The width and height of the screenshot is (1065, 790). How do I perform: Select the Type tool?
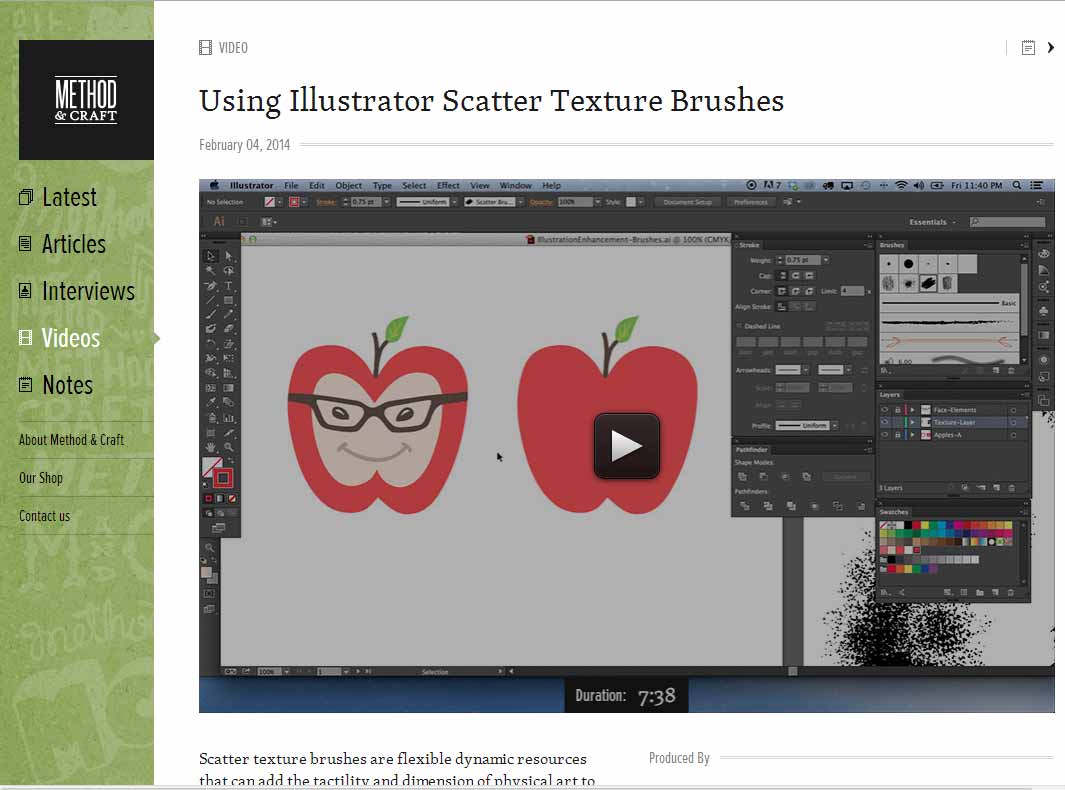coord(229,286)
